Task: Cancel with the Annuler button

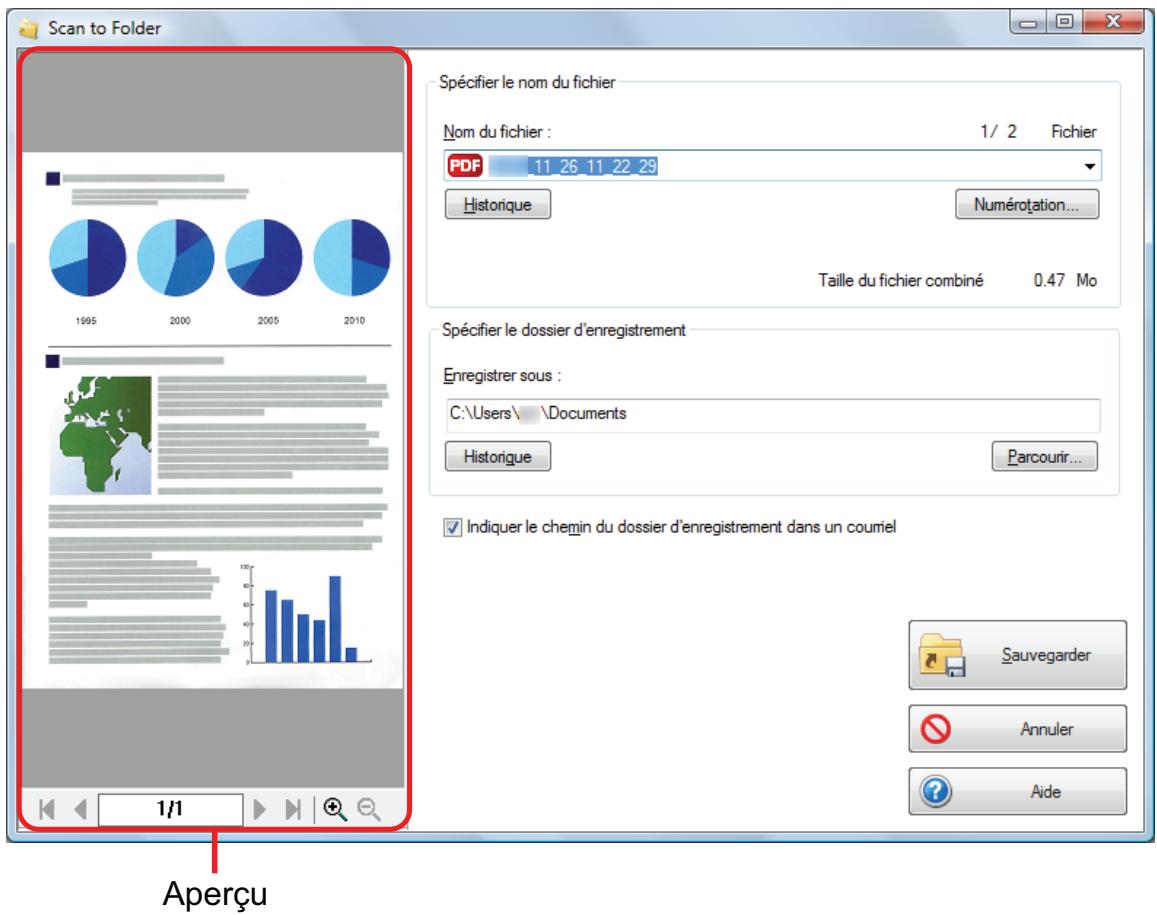Action: 1018,729
